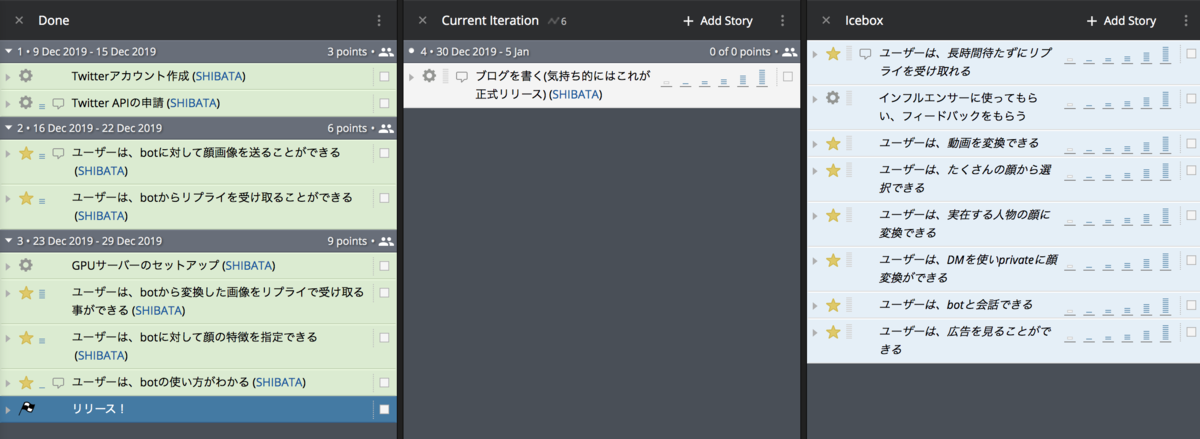The height and width of the screenshot is (439, 1200).
Task: Expand the リリース！ release marker
Action: pos(8,409)
